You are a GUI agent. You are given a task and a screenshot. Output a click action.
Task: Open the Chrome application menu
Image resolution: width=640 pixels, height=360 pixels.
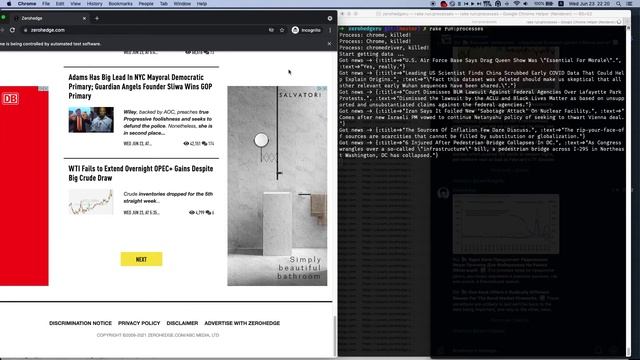pos(27,4)
